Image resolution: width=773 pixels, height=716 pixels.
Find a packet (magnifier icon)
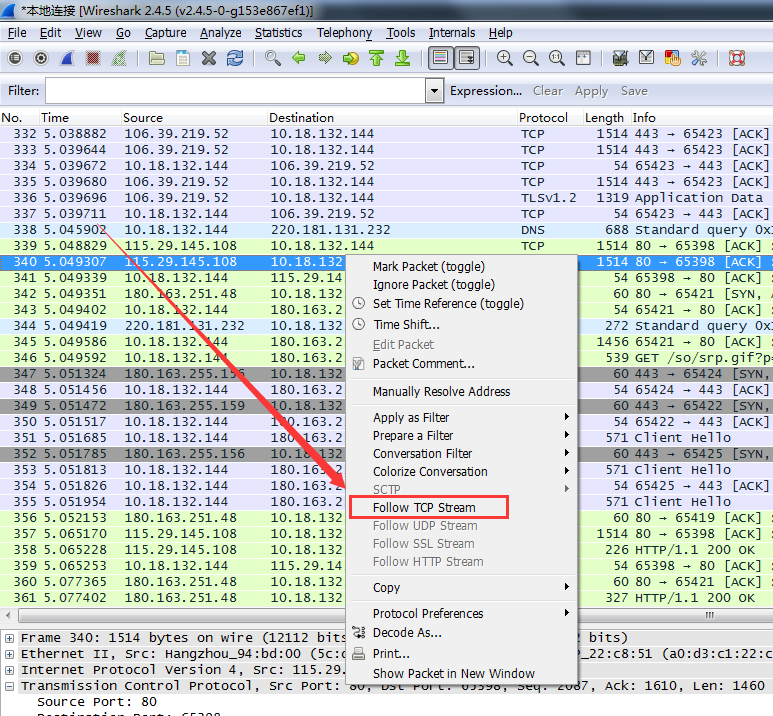pos(273,58)
